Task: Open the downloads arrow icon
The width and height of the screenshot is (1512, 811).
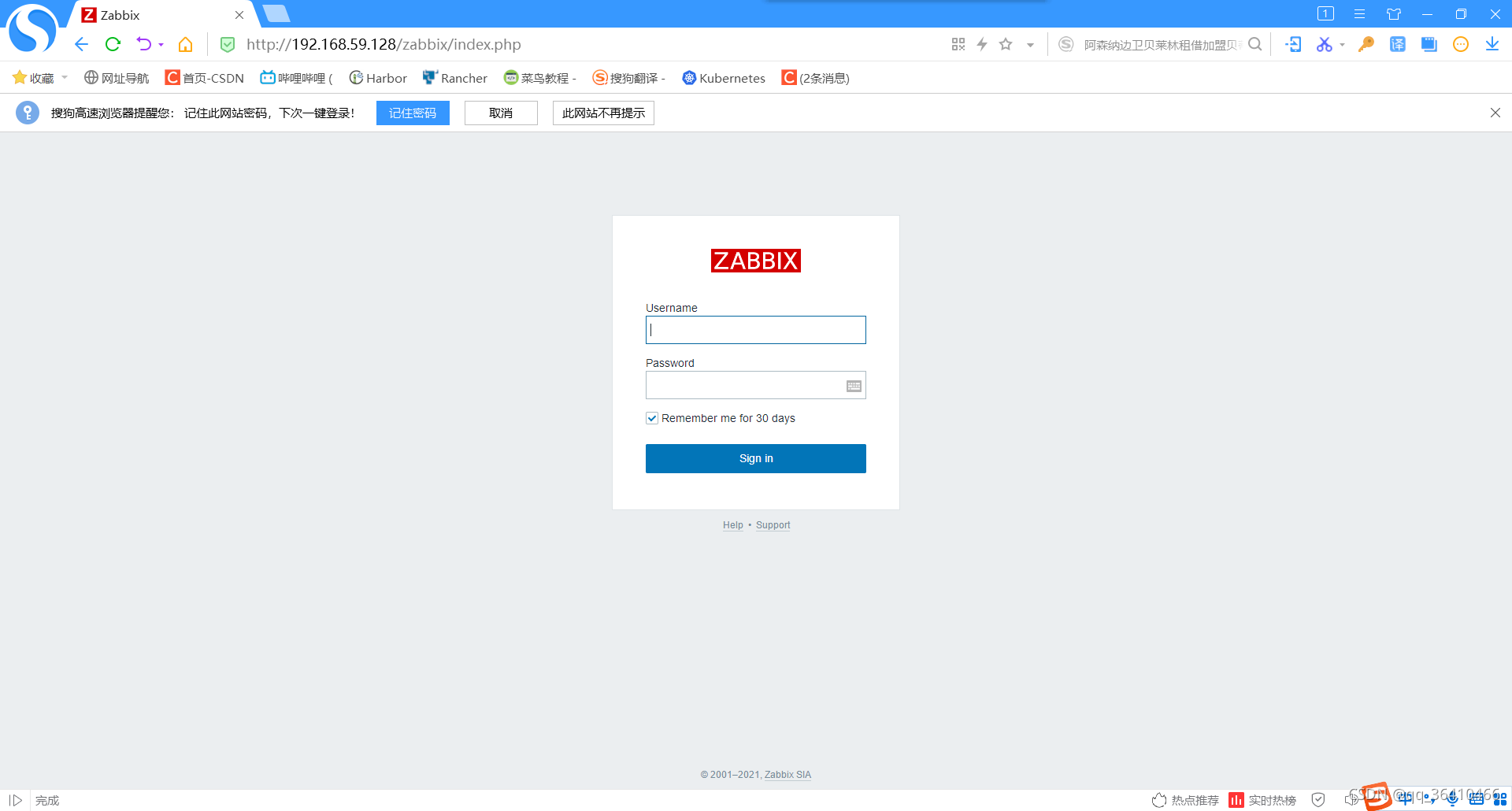Action: click(x=1492, y=44)
